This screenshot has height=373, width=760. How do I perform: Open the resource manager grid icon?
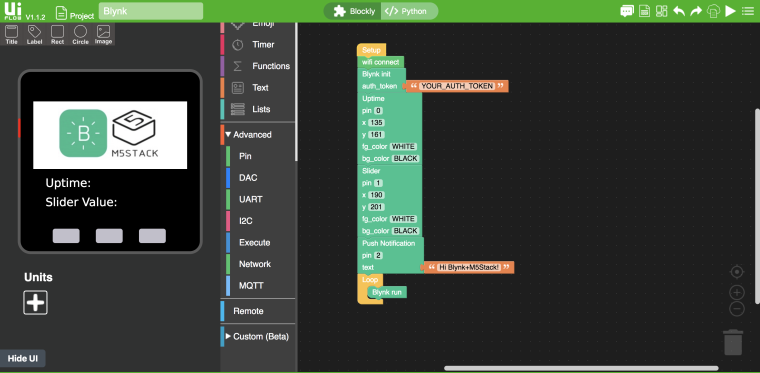(662, 11)
